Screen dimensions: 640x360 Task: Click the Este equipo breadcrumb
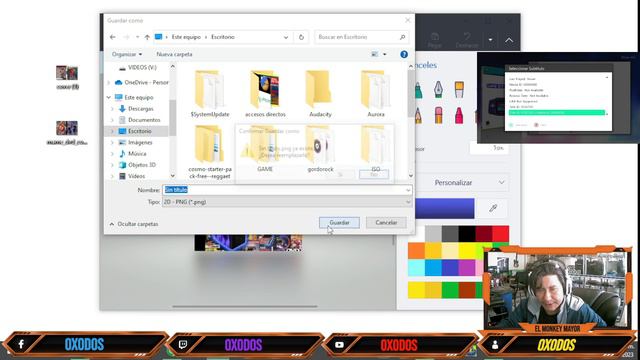click(x=186, y=37)
